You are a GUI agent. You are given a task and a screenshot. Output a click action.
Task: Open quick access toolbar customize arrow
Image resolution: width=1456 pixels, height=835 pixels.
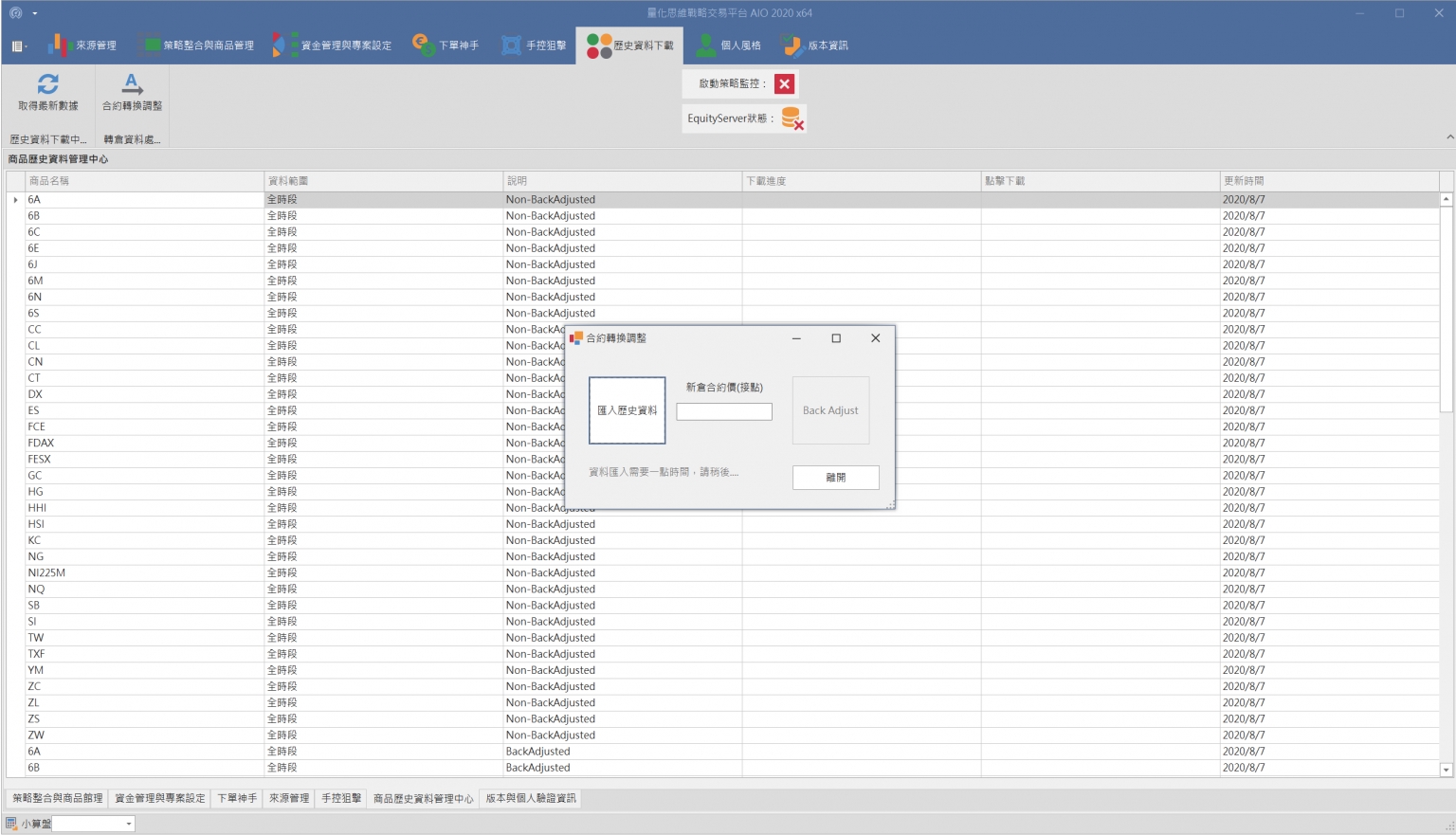(x=35, y=13)
